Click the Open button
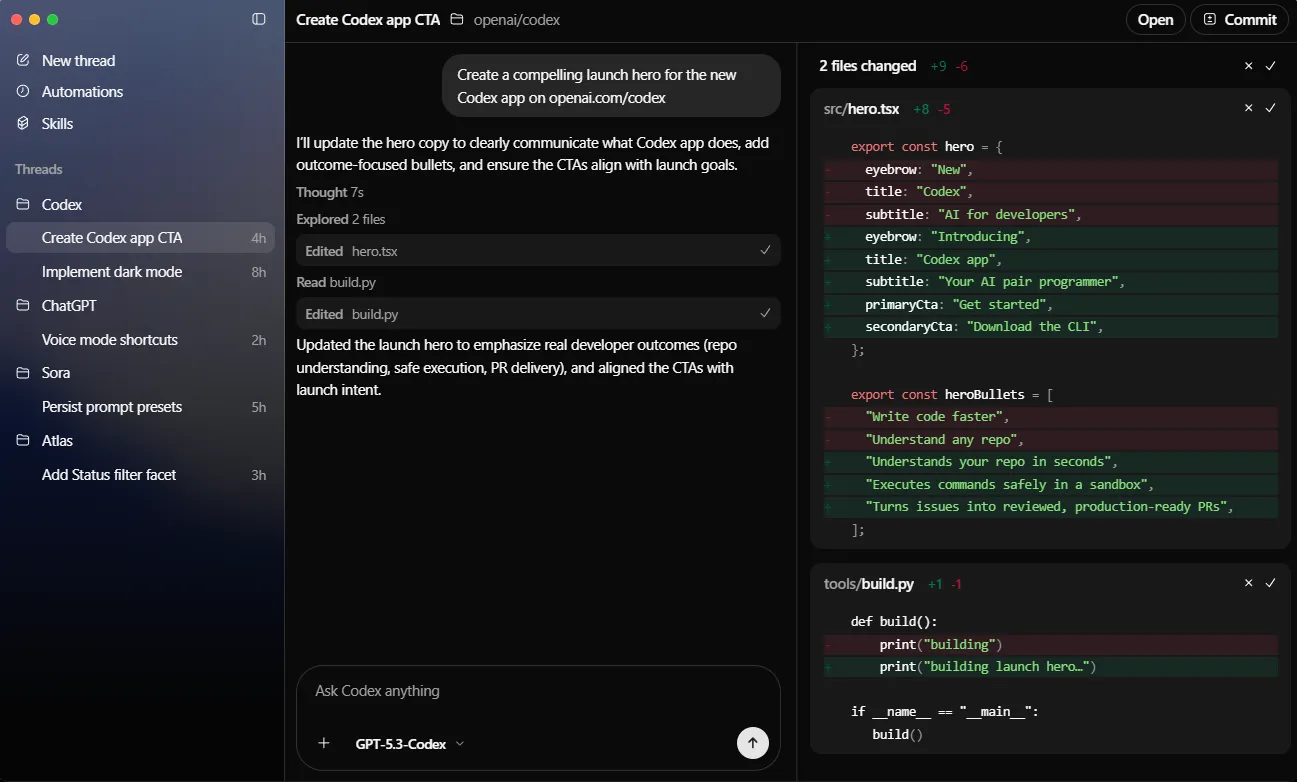The image size is (1297, 782). [1155, 20]
